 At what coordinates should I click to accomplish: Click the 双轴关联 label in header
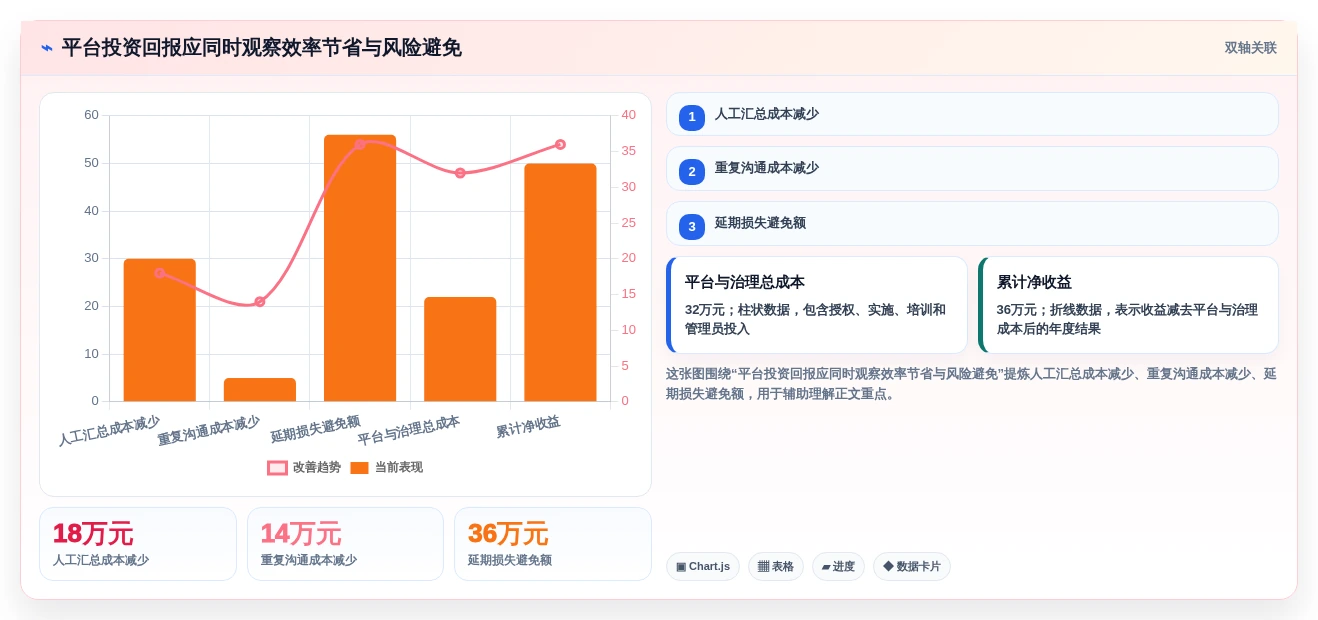pos(1250,48)
